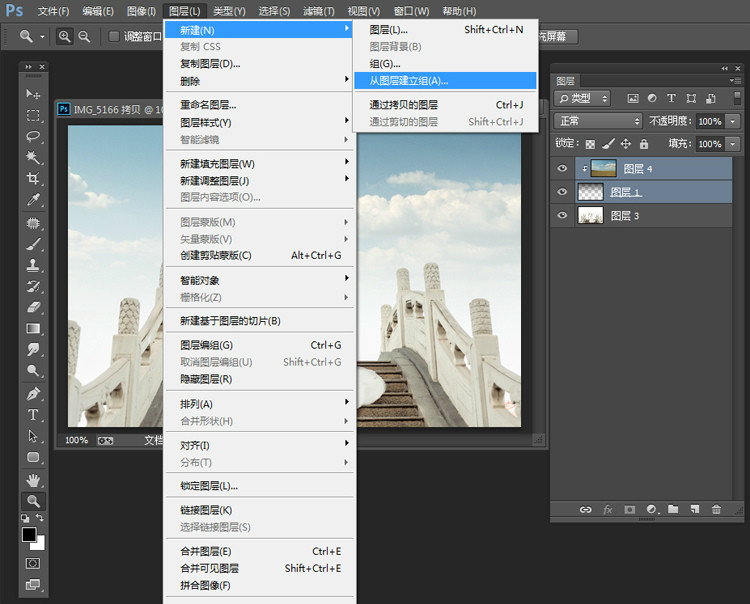Toggle the lock transparent pixels button

point(590,144)
